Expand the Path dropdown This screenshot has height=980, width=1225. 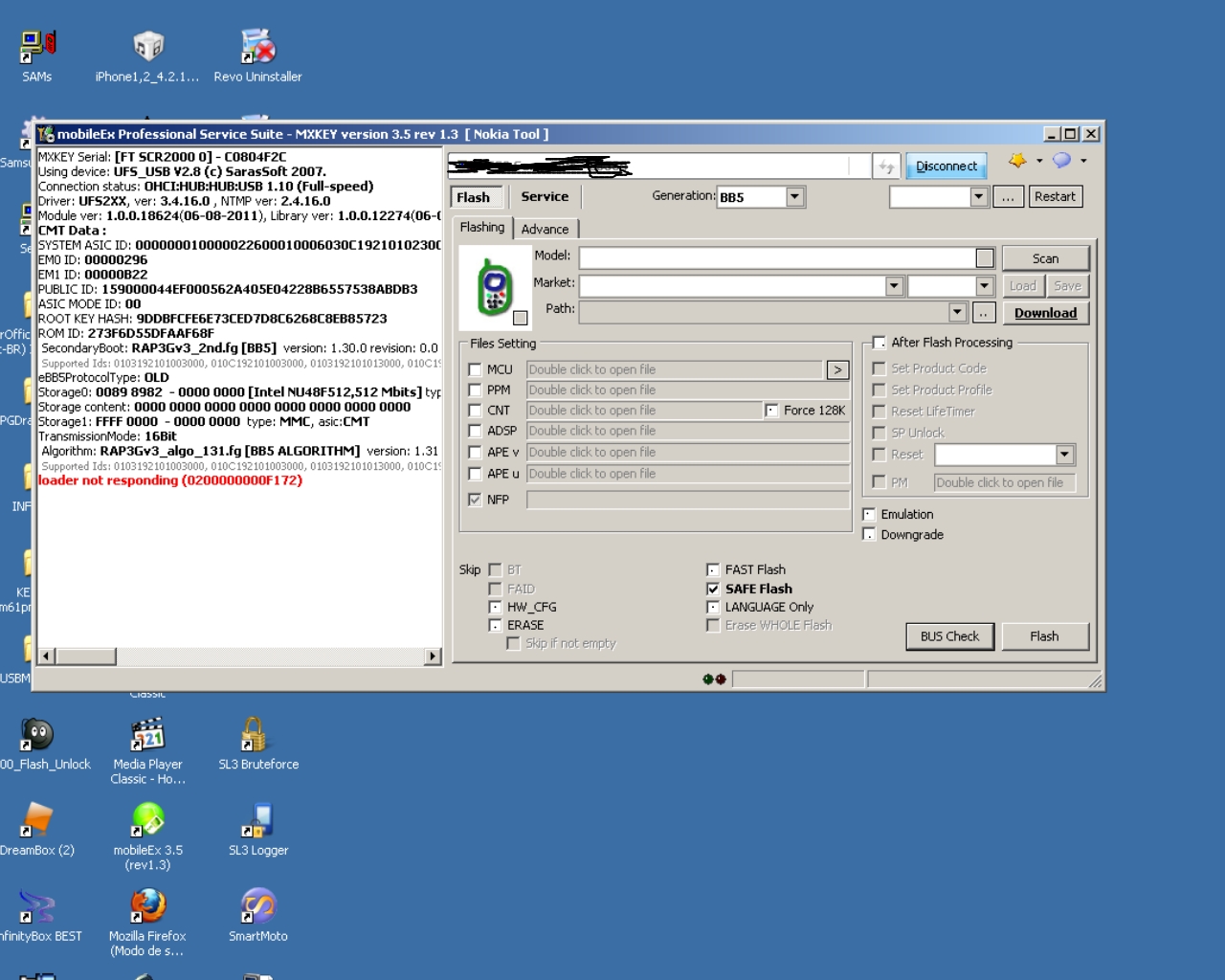(x=958, y=313)
